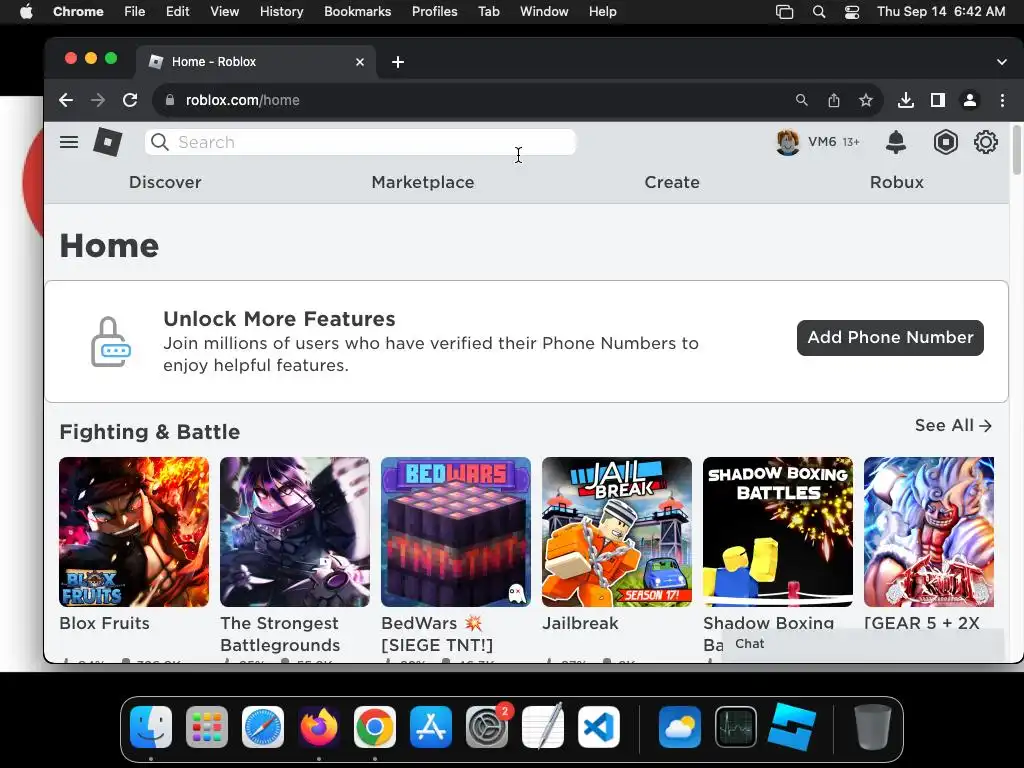Open the Roblox settings gear
The image size is (1024, 768).
[x=985, y=142]
